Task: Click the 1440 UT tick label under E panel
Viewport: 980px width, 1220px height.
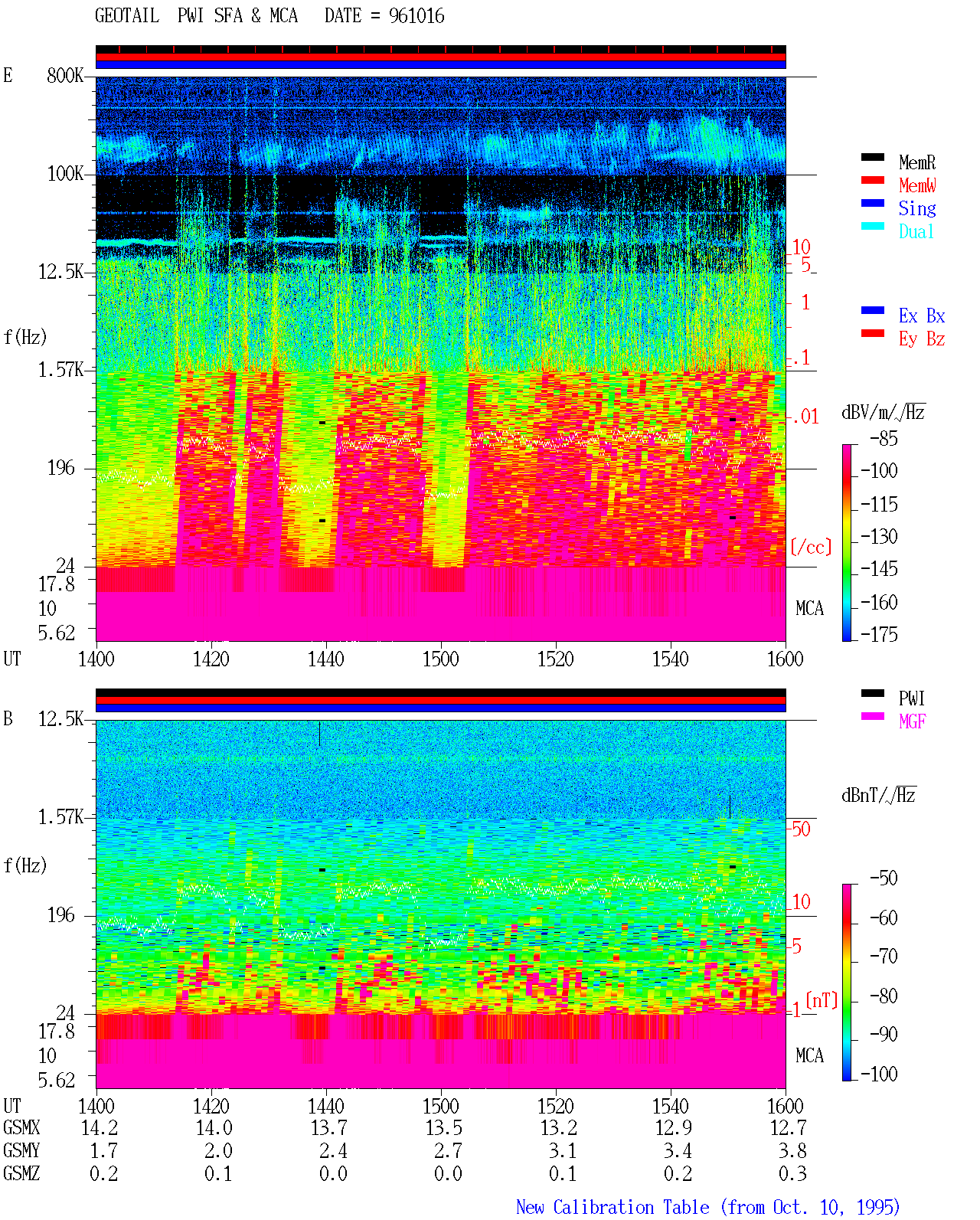Action: (326, 659)
